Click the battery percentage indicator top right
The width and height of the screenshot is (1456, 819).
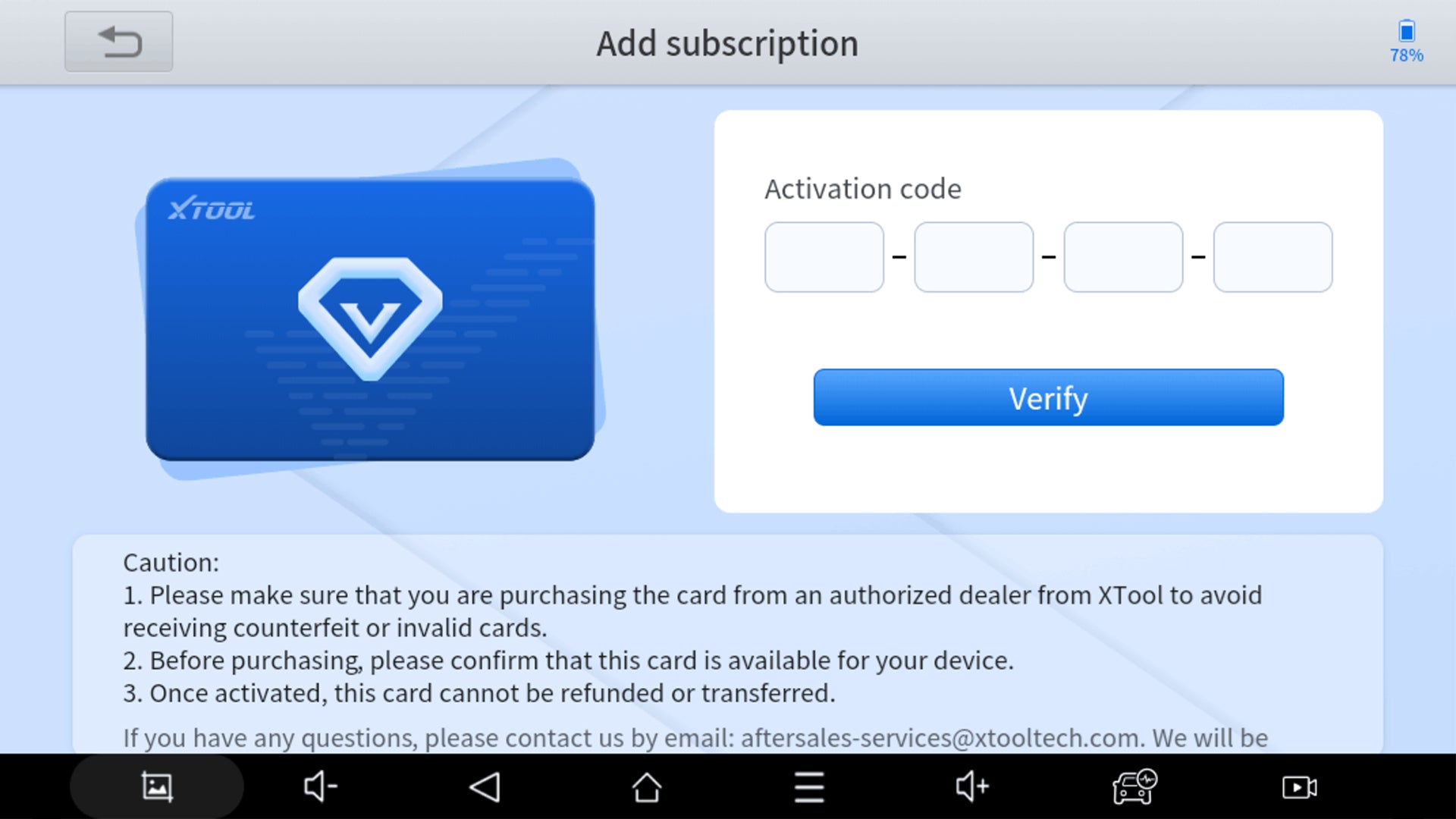1405,40
